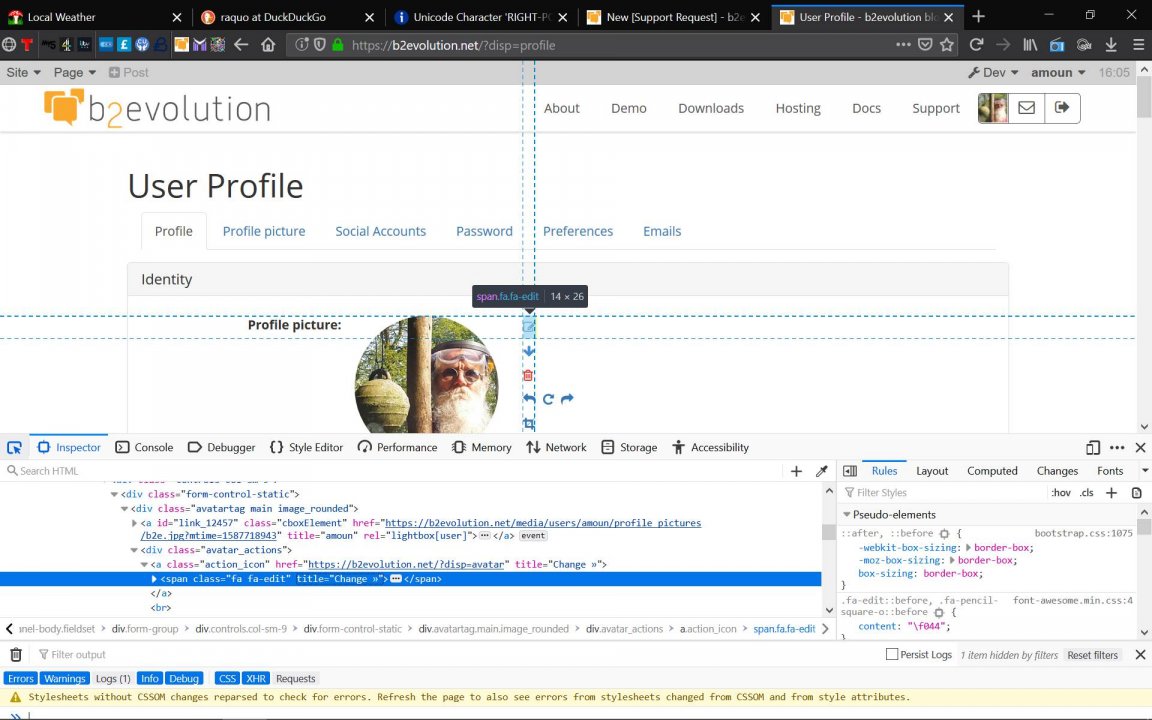Collapse the Pseudo-elements section
The image size is (1152, 720).
pyautogui.click(x=846, y=515)
